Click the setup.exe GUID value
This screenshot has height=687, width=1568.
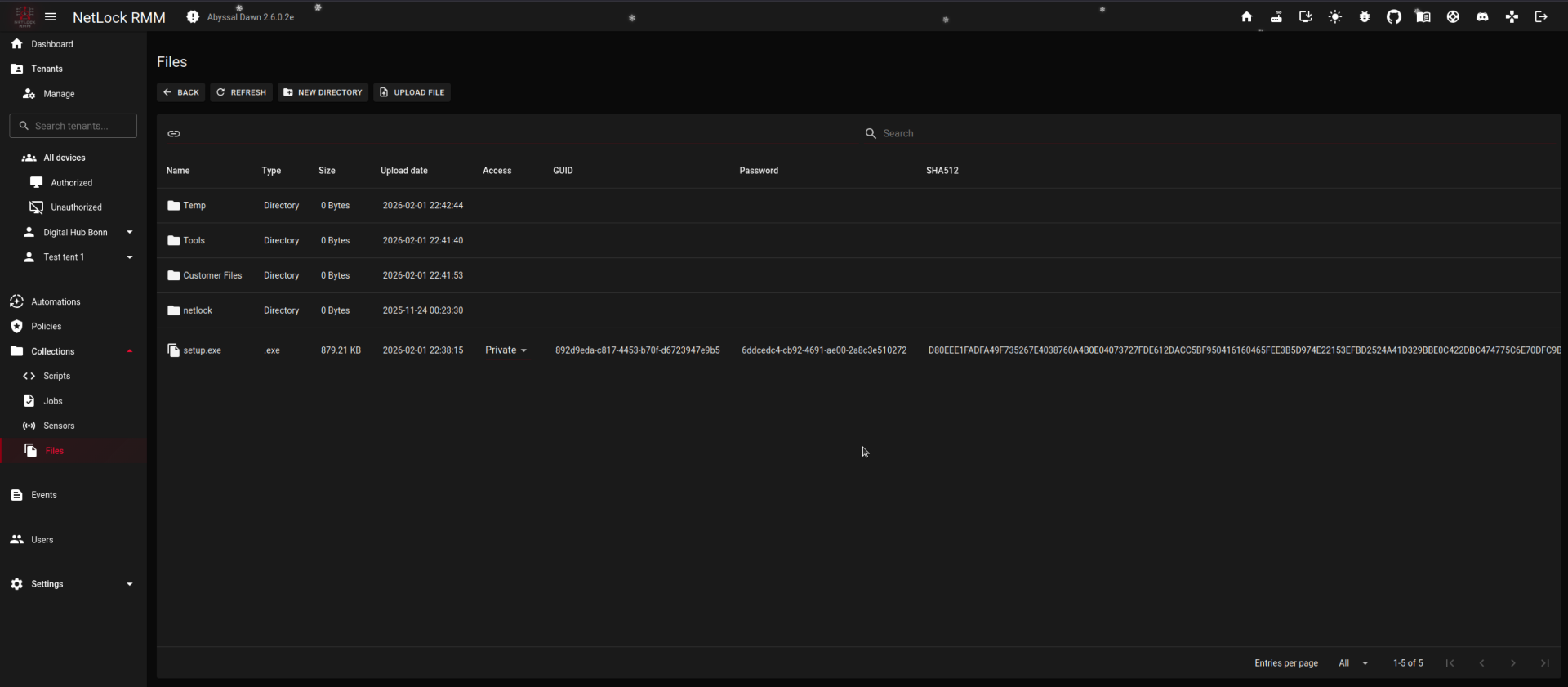click(x=638, y=350)
